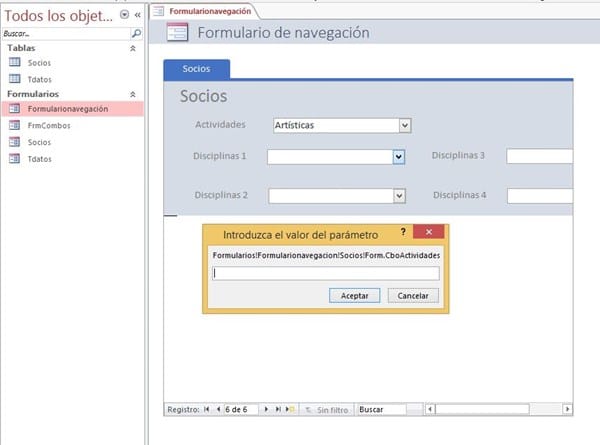Collapse the Formularios group
Screen dimensions: 600x445
[133, 94]
